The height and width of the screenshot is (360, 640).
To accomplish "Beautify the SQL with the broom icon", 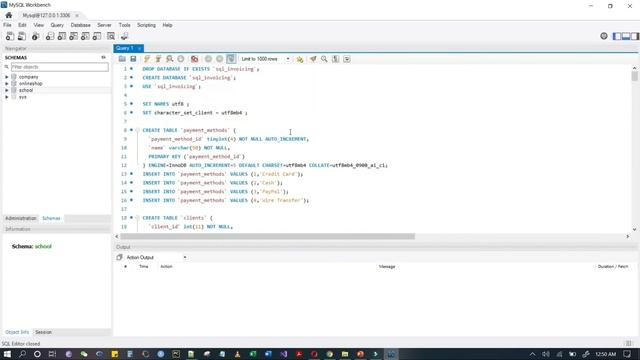I will point(313,59).
